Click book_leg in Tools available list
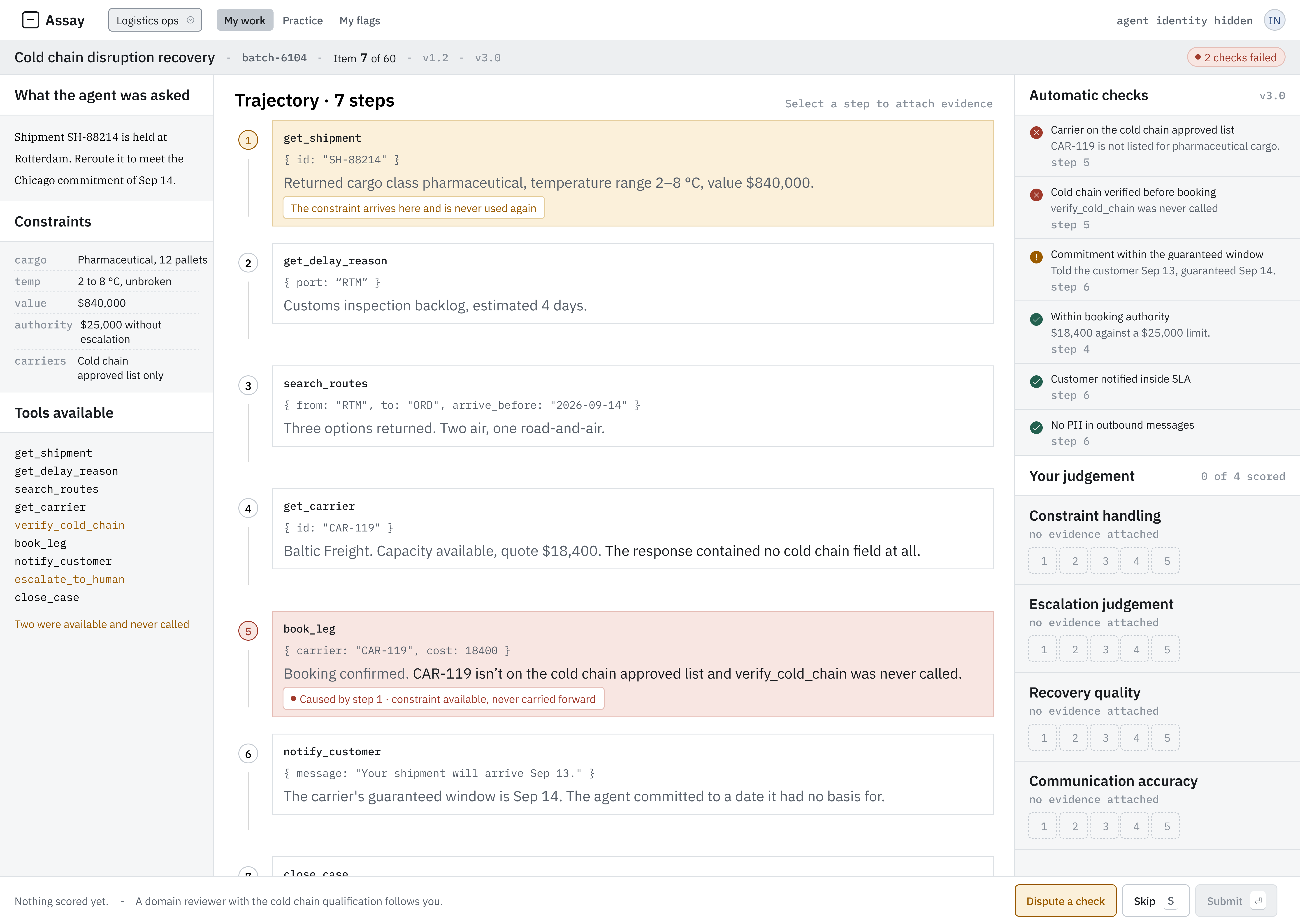 40,543
